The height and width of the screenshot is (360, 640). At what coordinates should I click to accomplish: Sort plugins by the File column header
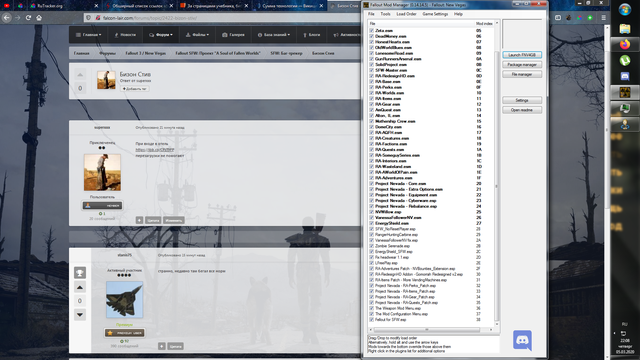coord(420,24)
